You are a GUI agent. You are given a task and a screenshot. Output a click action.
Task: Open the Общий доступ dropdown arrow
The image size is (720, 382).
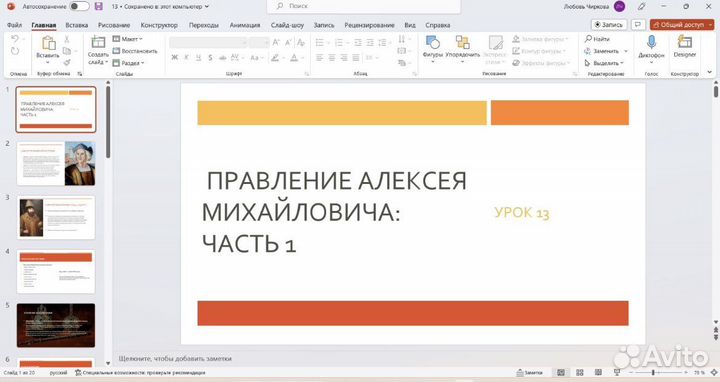pyautogui.click(x=711, y=25)
